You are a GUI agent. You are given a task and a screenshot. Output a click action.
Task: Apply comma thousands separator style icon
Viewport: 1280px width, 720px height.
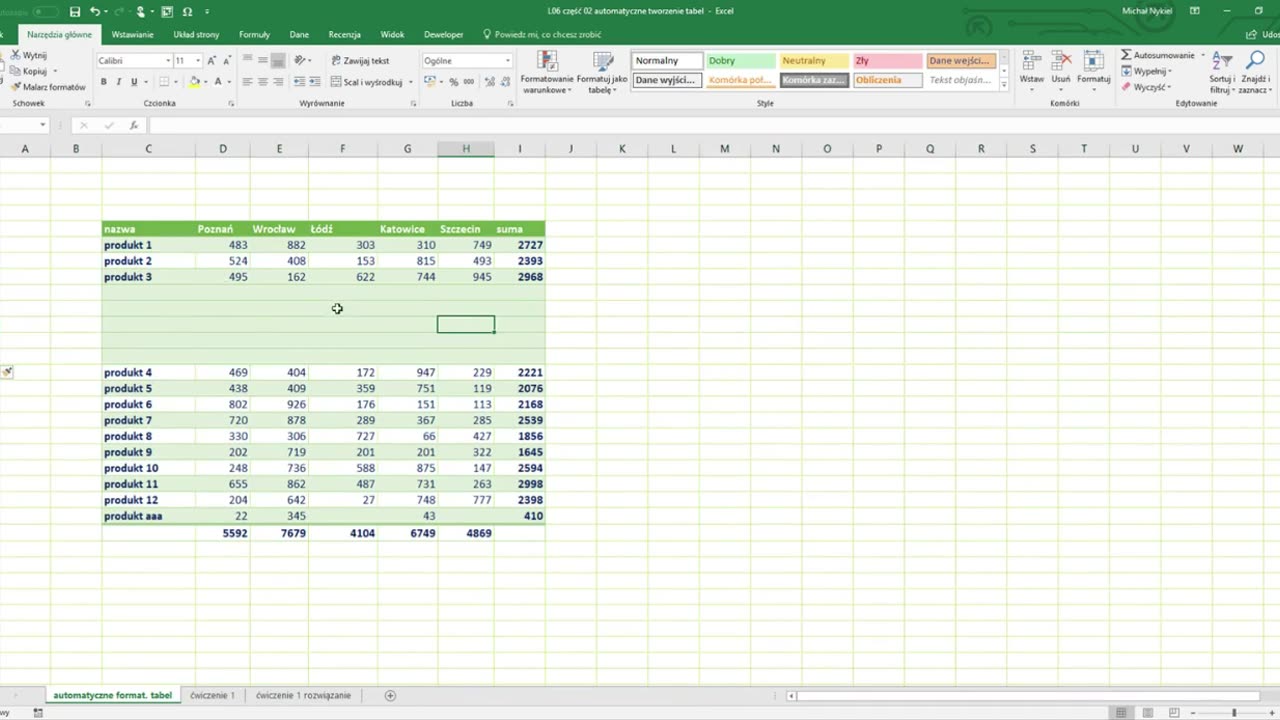pos(469,82)
